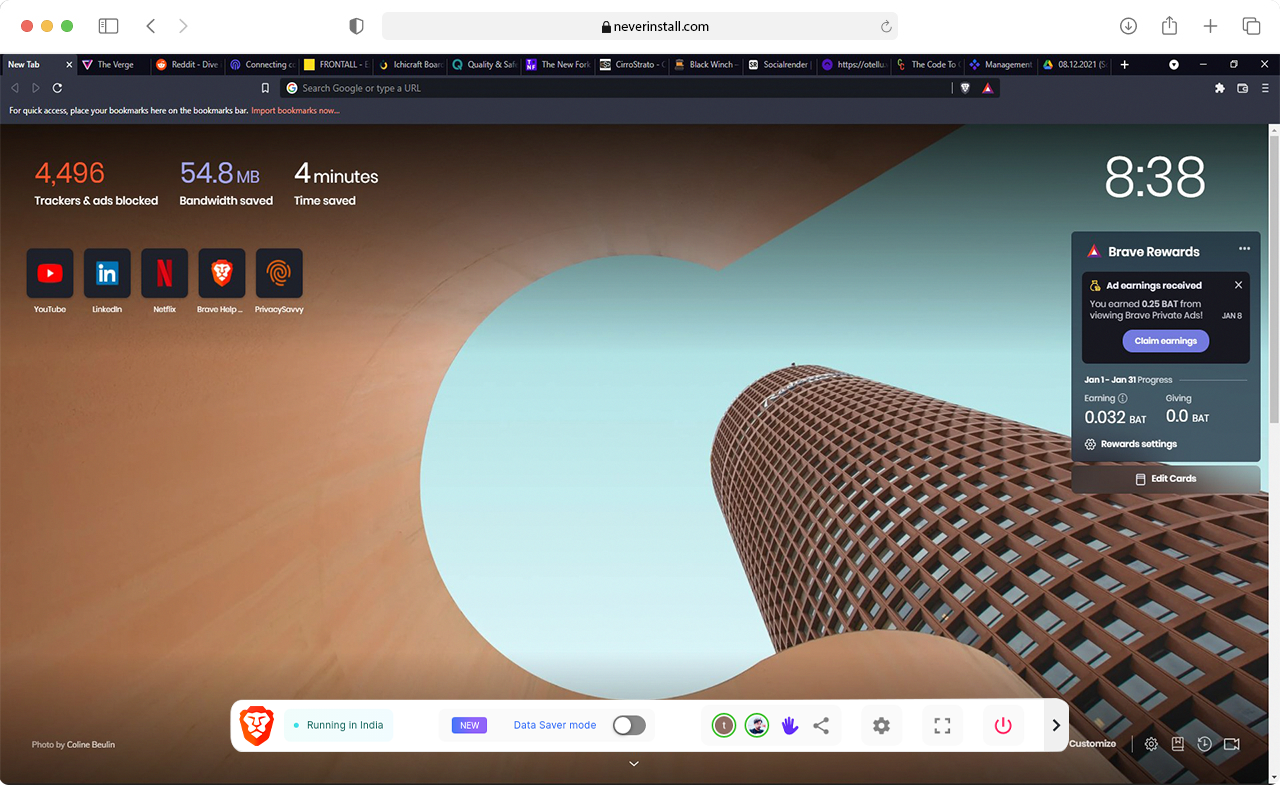1280x785 pixels.
Task: Toggle Safari sidebar
Action: tap(108, 26)
